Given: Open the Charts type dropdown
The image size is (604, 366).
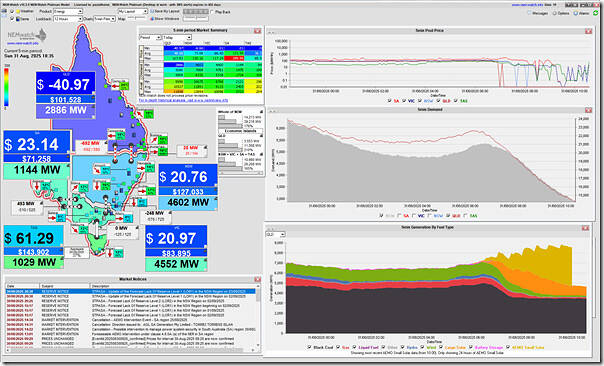Looking at the screenshot, I should 104,19.
